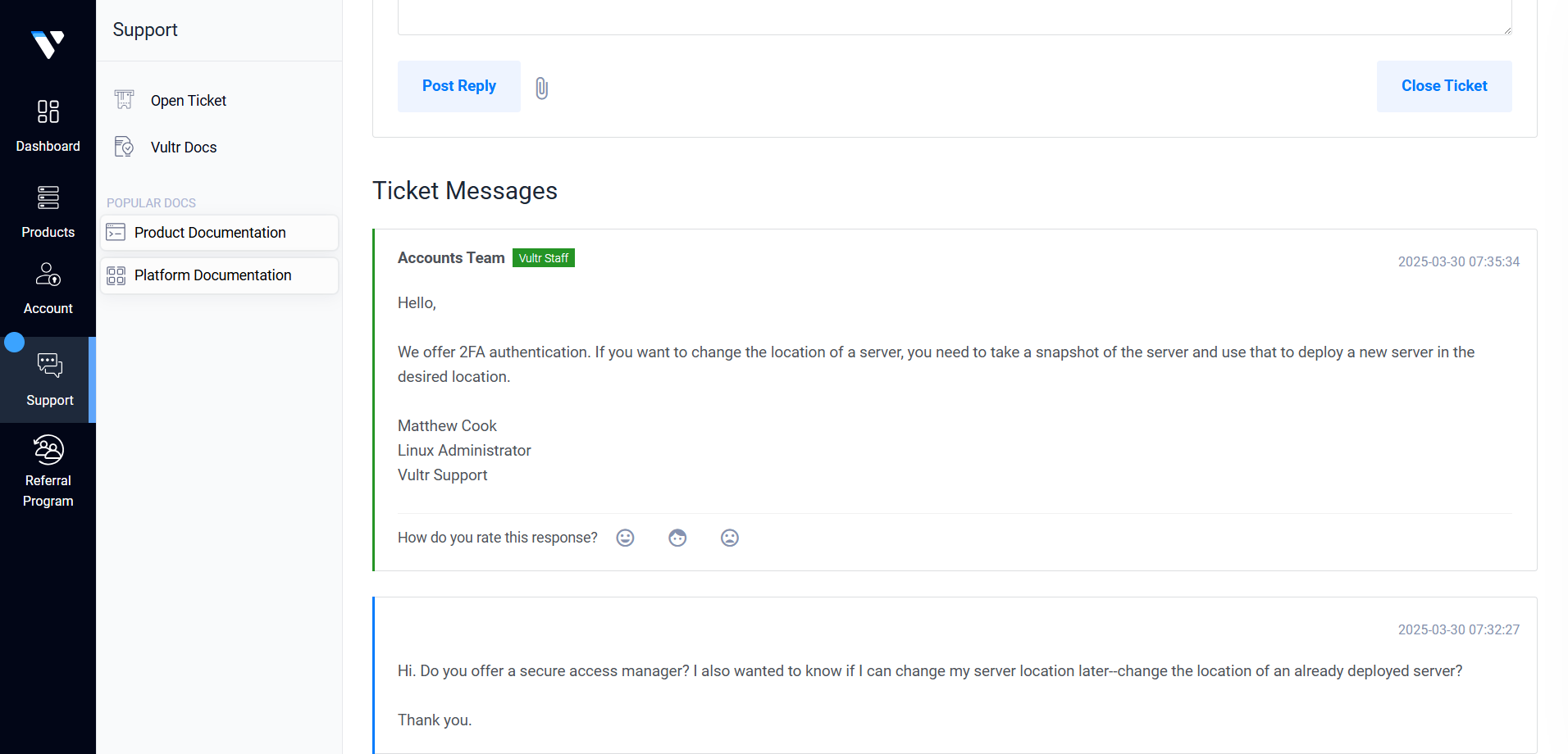Open the Referral Program icon
Viewport: 1568px width, 754px height.
tap(48, 450)
